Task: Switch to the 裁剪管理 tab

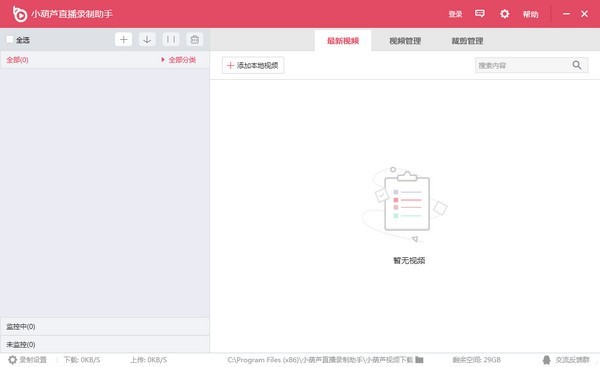Action: (x=467, y=41)
